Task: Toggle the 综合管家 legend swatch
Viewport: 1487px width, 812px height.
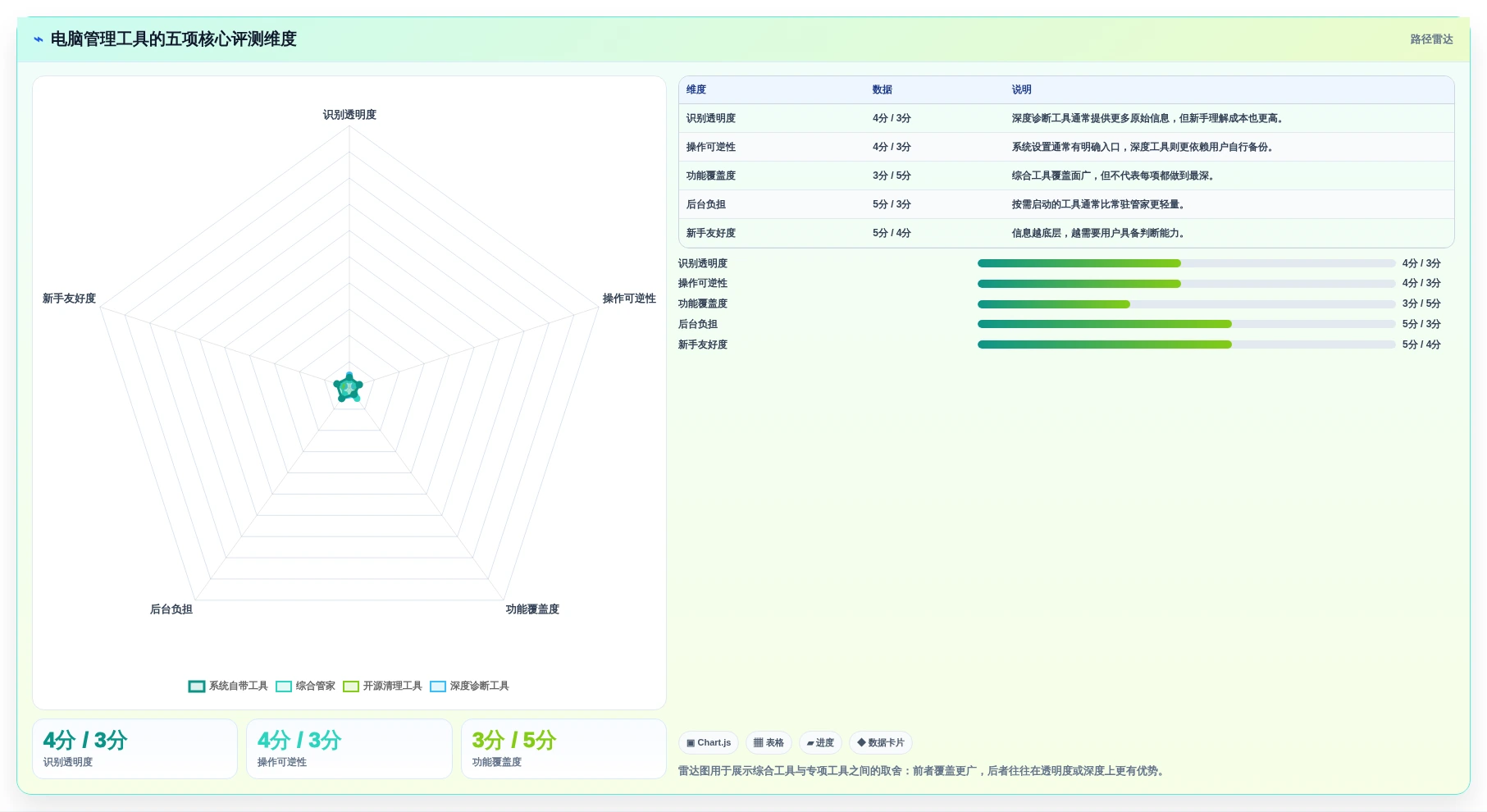Action: [x=284, y=687]
